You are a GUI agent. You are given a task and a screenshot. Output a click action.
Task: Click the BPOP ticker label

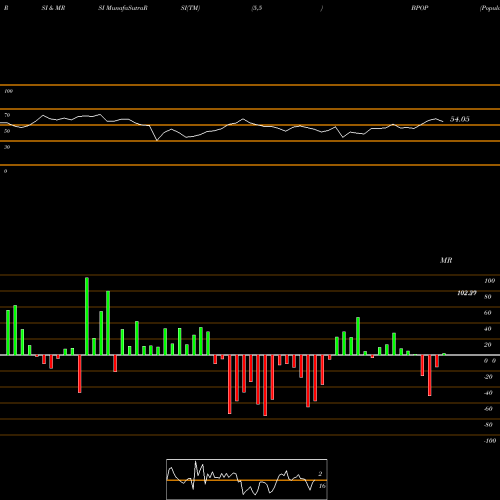pyautogui.click(x=420, y=8)
